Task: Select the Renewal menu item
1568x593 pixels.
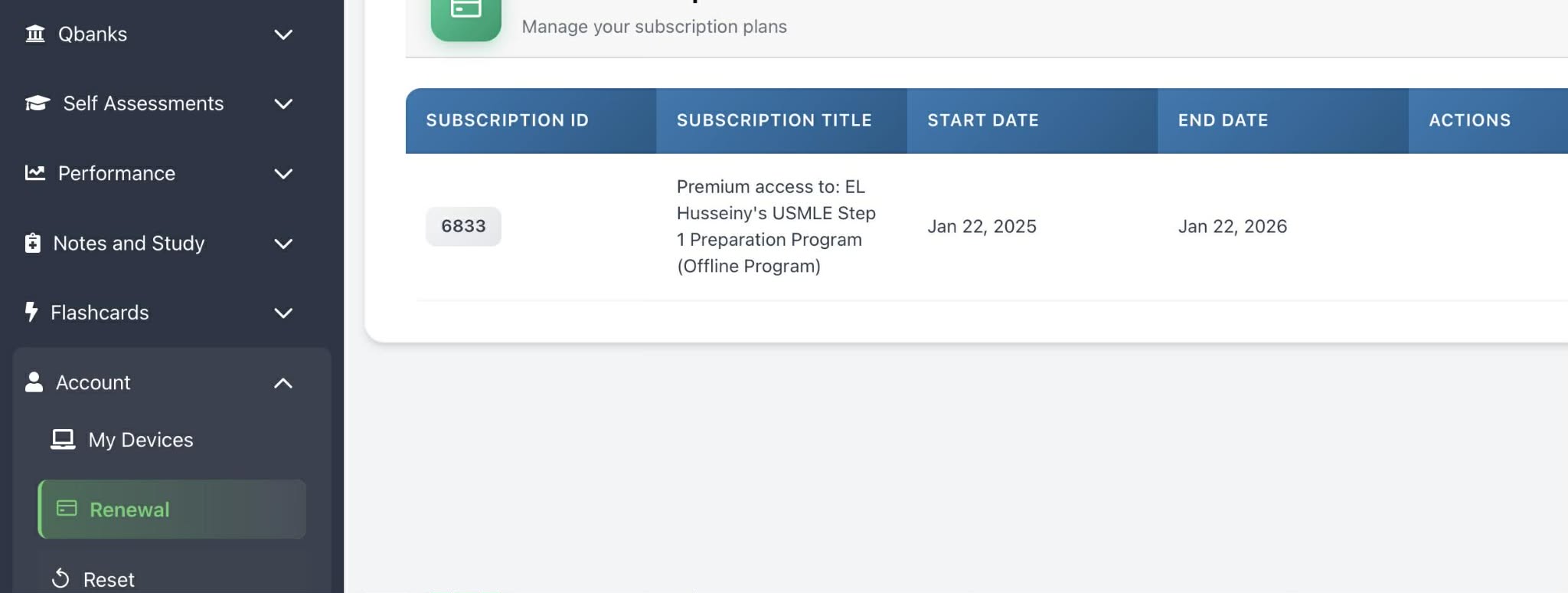Action: pyautogui.click(x=129, y=509)
